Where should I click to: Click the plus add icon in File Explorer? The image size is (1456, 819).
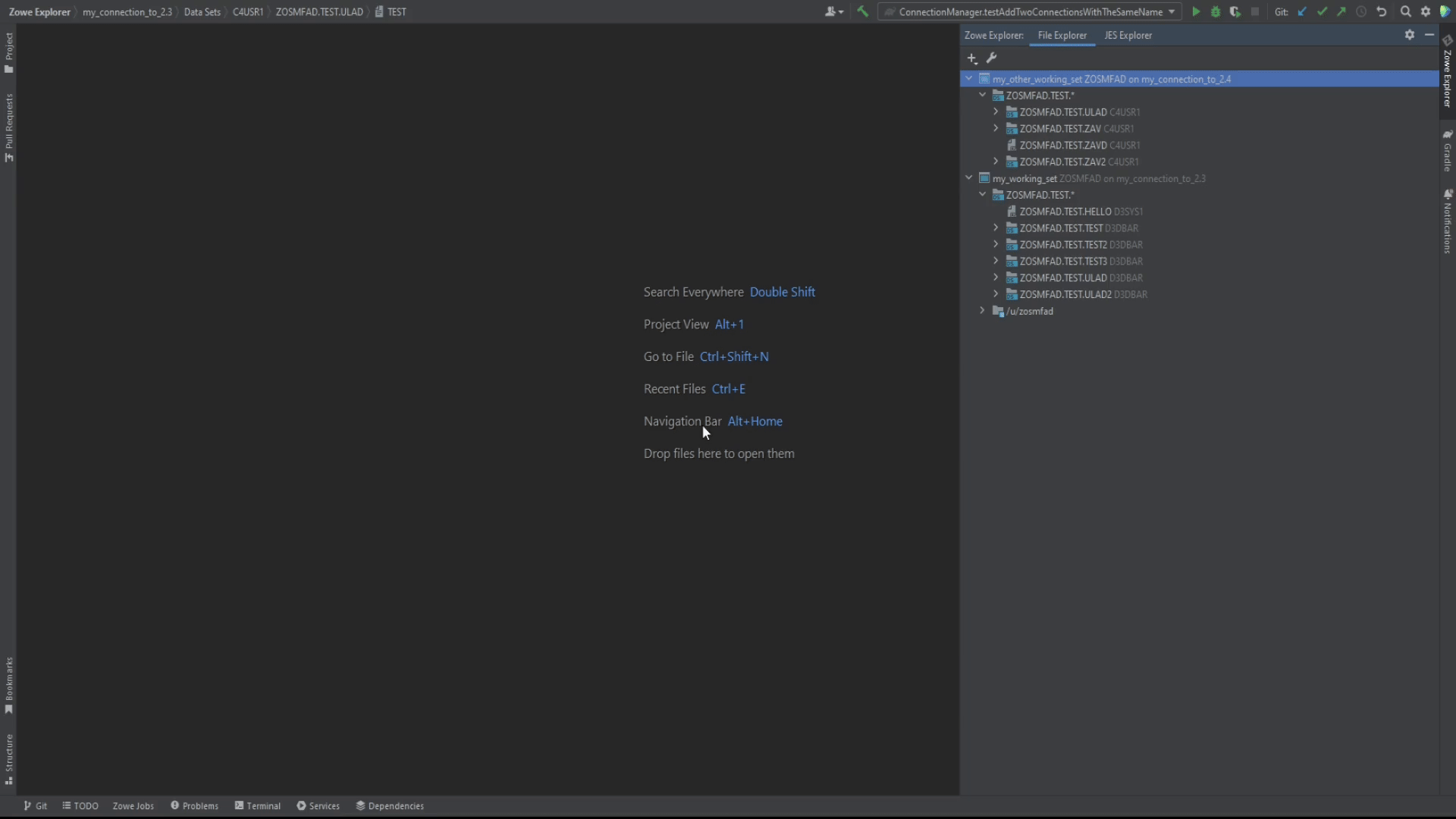[972, 58]
